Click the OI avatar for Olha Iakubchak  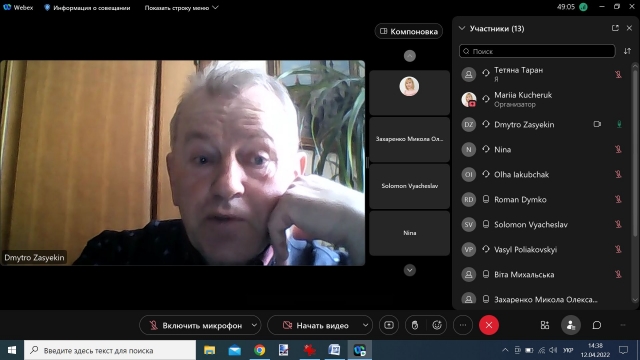(x=469, y=174)
